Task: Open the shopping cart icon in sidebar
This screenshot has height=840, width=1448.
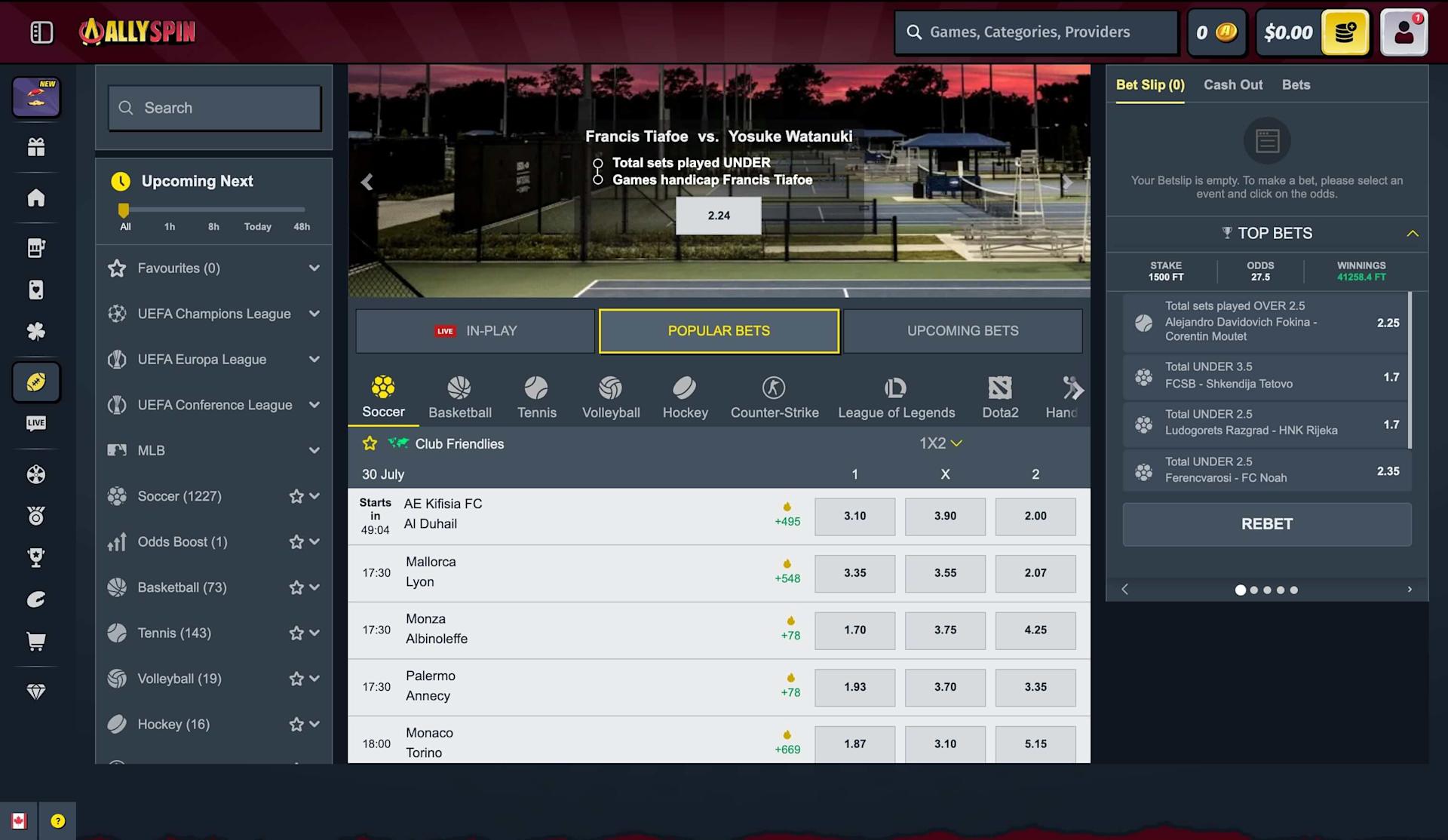Action: point(36,641)
